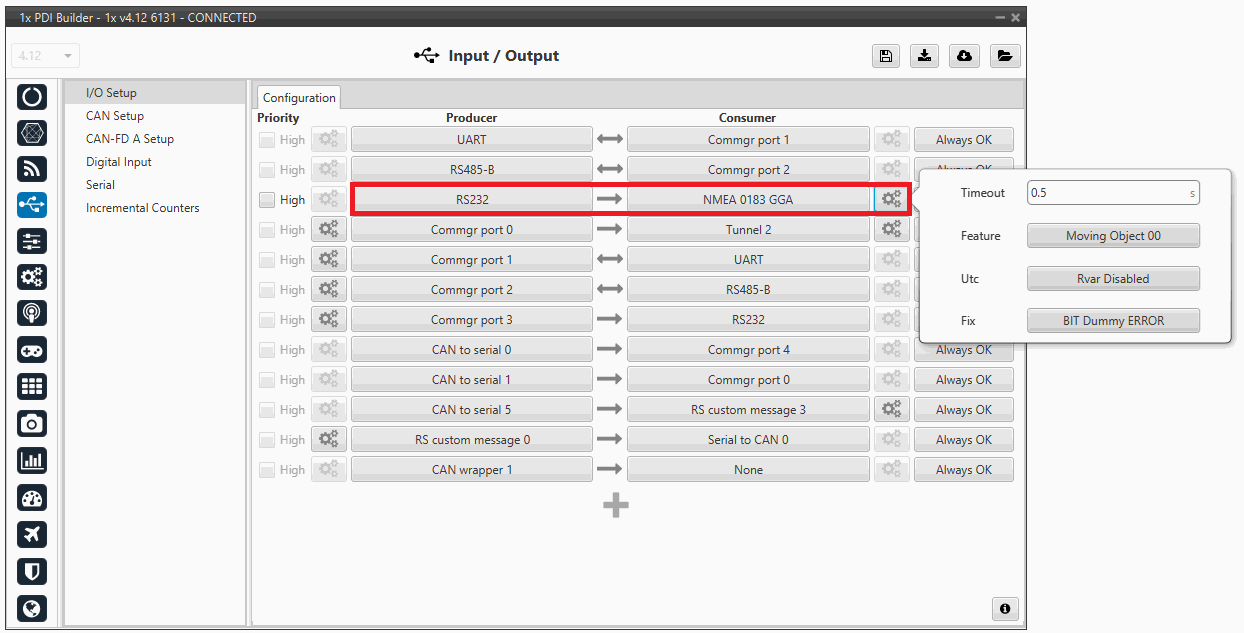Image resolution: width=1244 pixels, height=633 pixels.
Task: Switch to the Configuration tab
Action: point(299,98)
